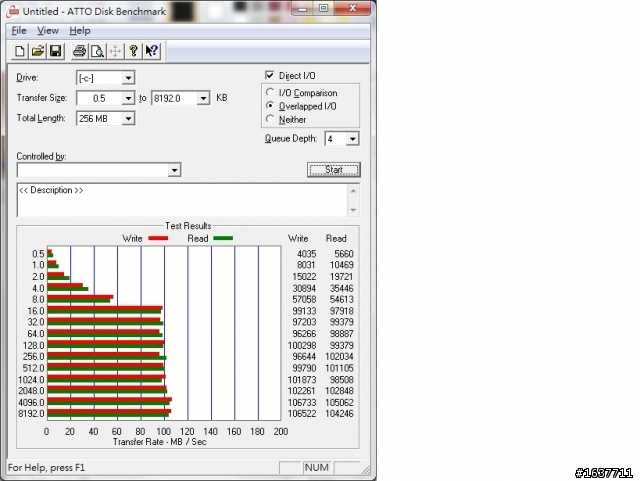Select the Overlapped I/O radio button

(270, 106)
